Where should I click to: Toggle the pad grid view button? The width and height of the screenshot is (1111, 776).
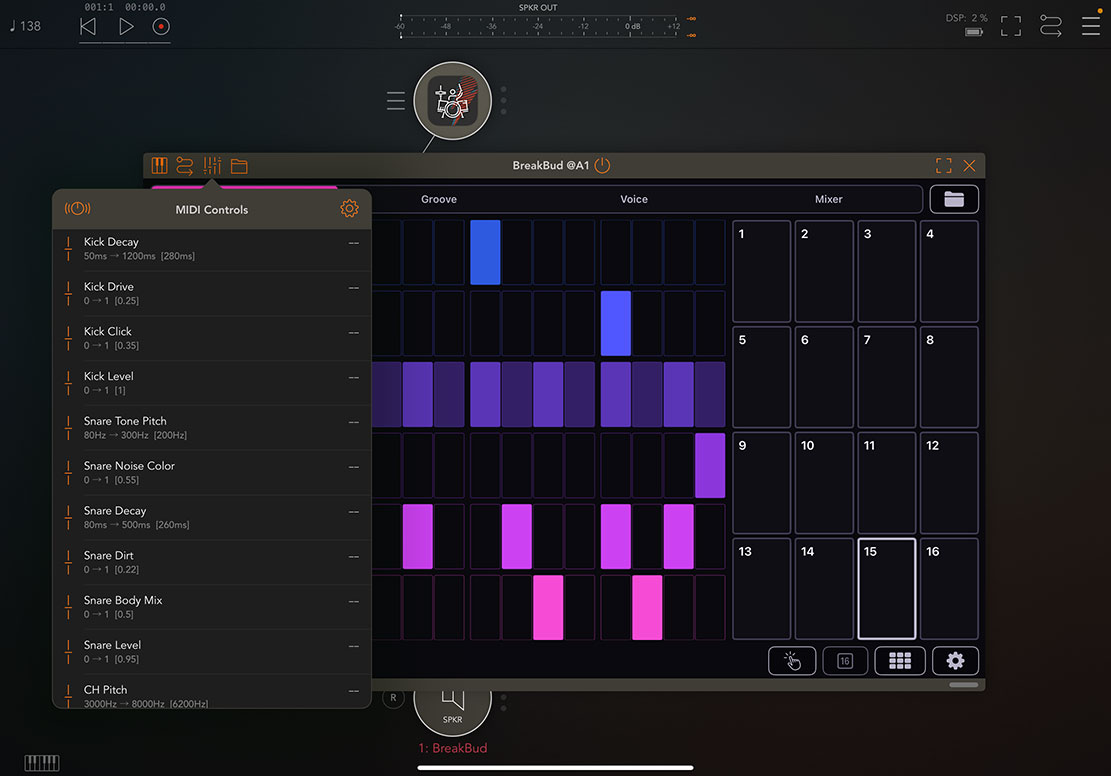[899, 661]
